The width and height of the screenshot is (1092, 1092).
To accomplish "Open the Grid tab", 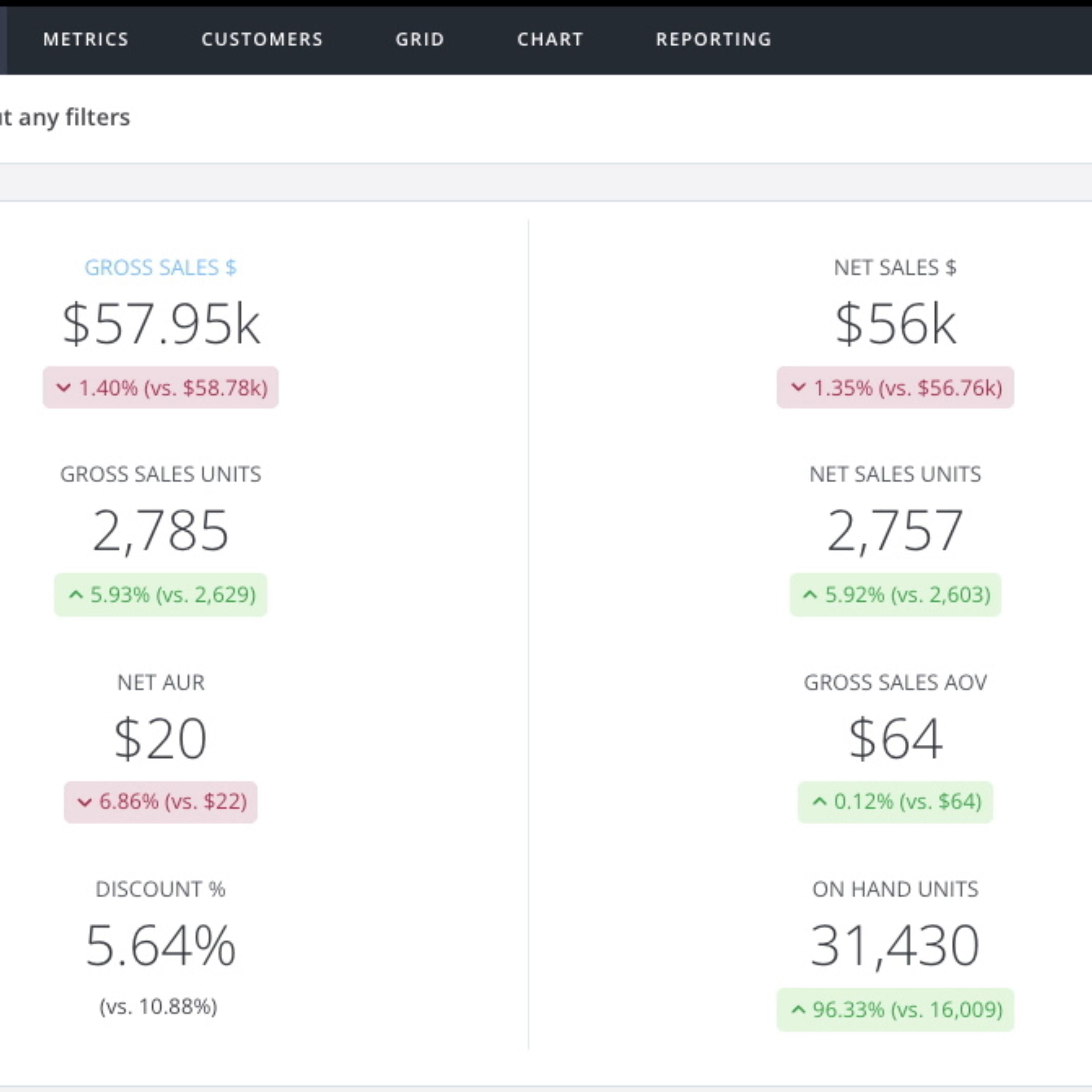I will 420,39.
